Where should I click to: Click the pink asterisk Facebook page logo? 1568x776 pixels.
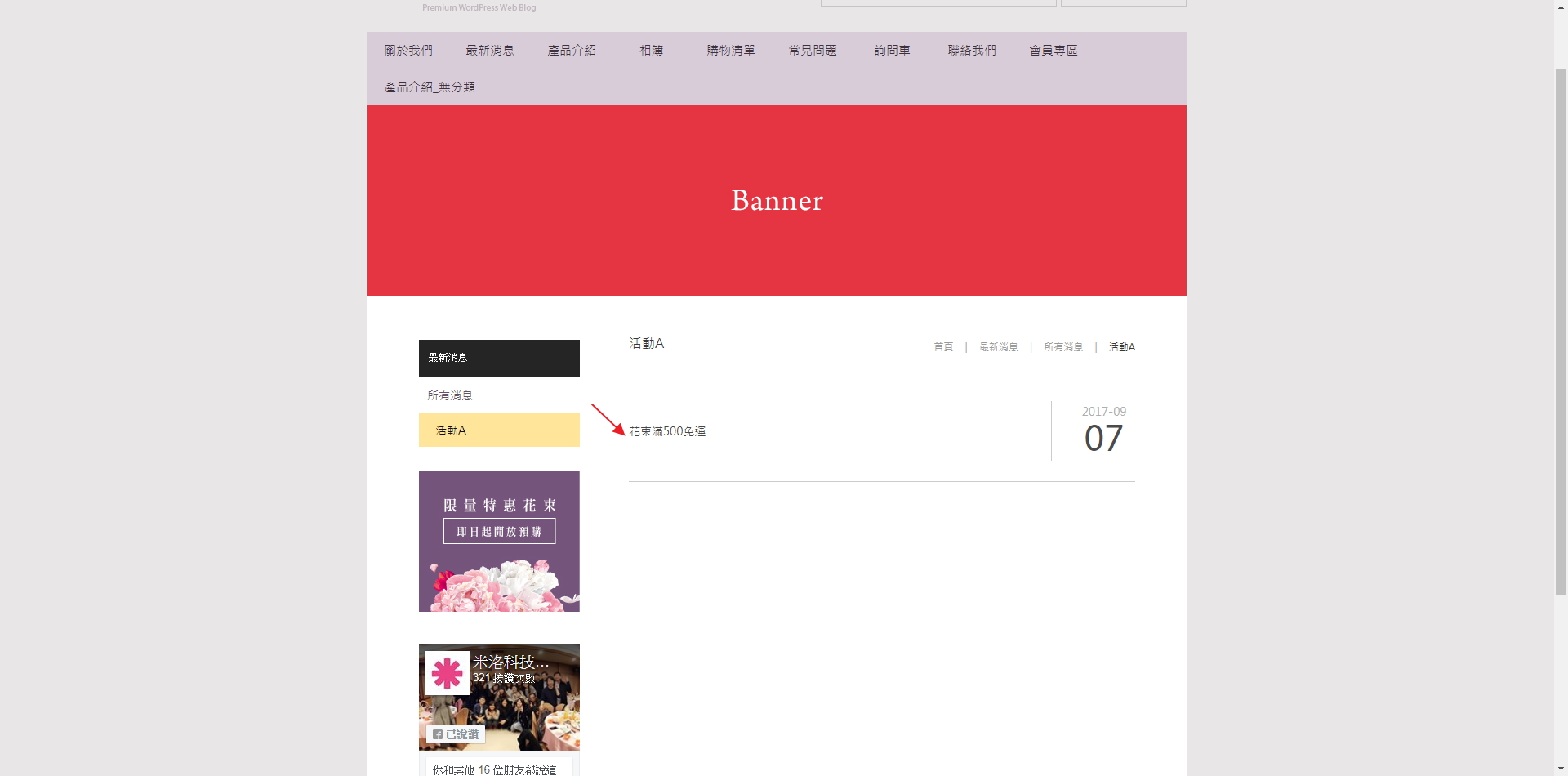447,673
